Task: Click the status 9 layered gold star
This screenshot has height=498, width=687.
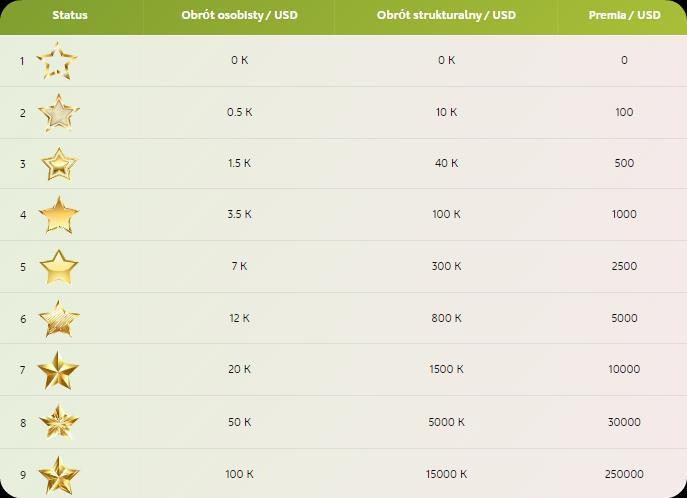Action: pos(58,475)
